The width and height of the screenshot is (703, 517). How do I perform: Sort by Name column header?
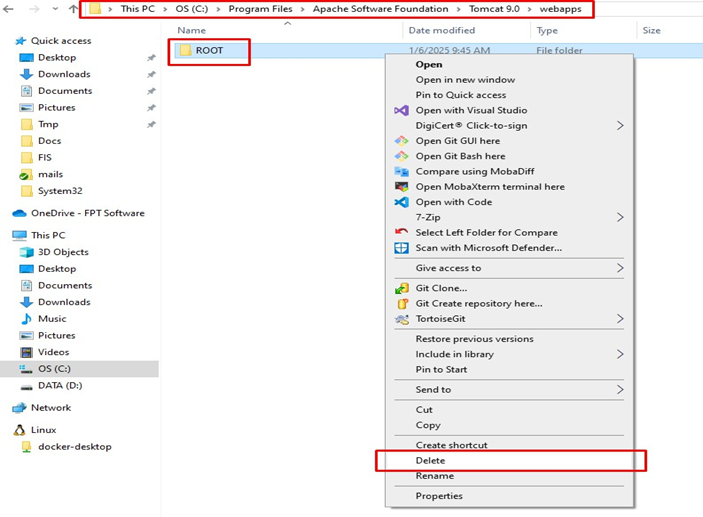[191, 30]
